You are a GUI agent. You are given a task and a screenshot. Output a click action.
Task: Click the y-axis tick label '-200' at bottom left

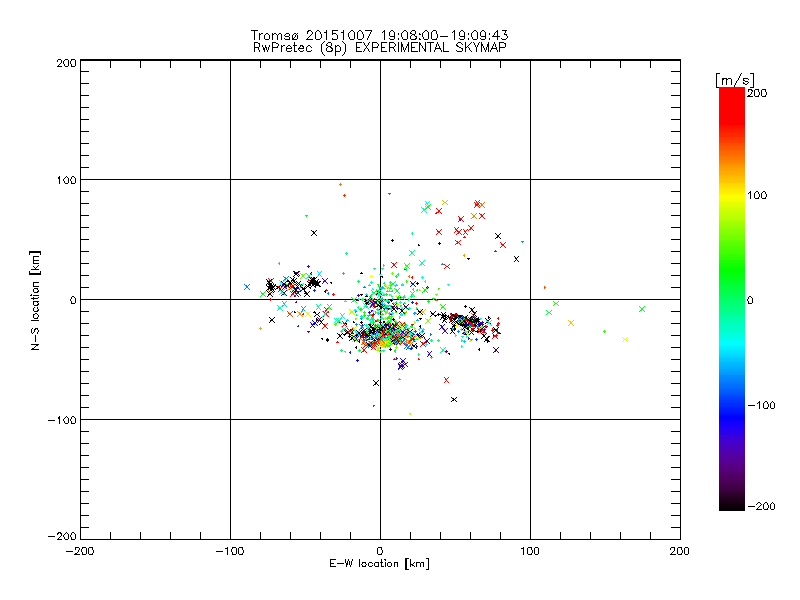[62, 536]
